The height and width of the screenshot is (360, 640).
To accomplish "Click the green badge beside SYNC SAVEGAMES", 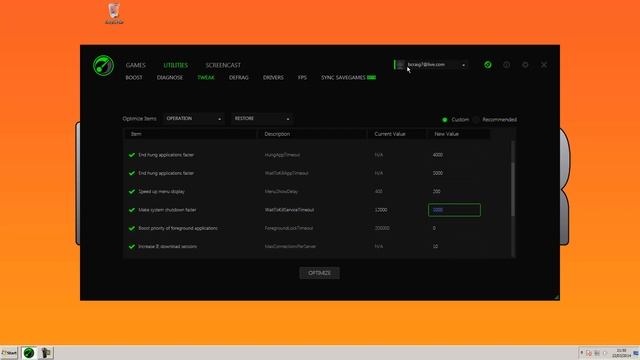I will point(371,78).
